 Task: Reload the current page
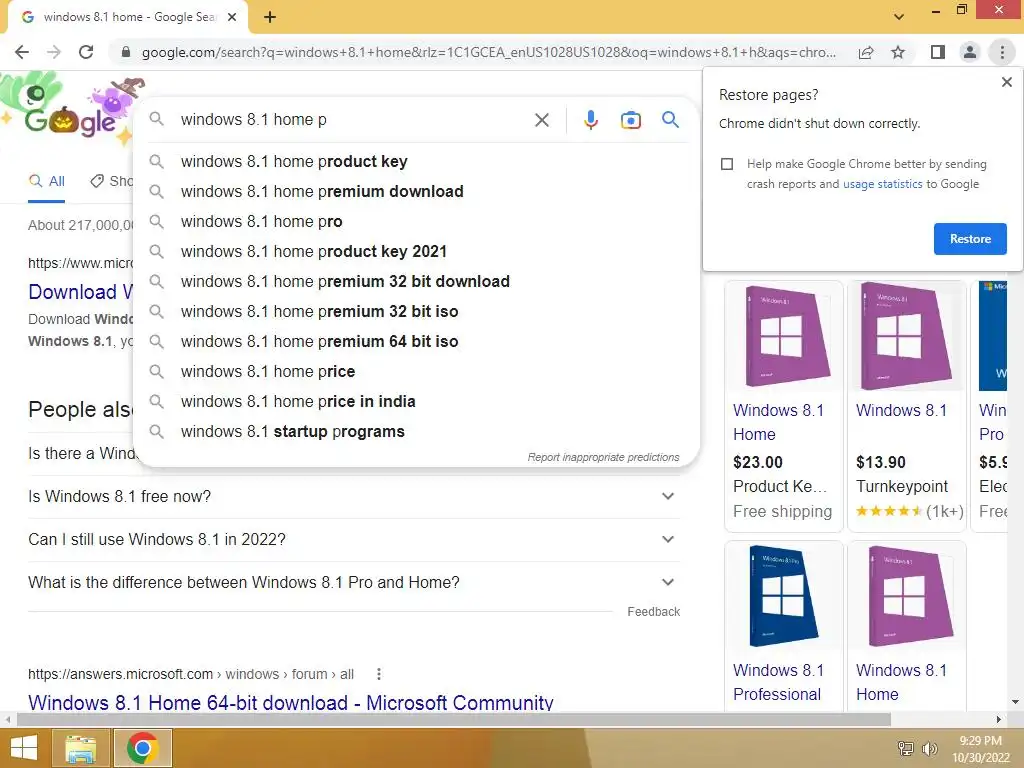(86, 52)
